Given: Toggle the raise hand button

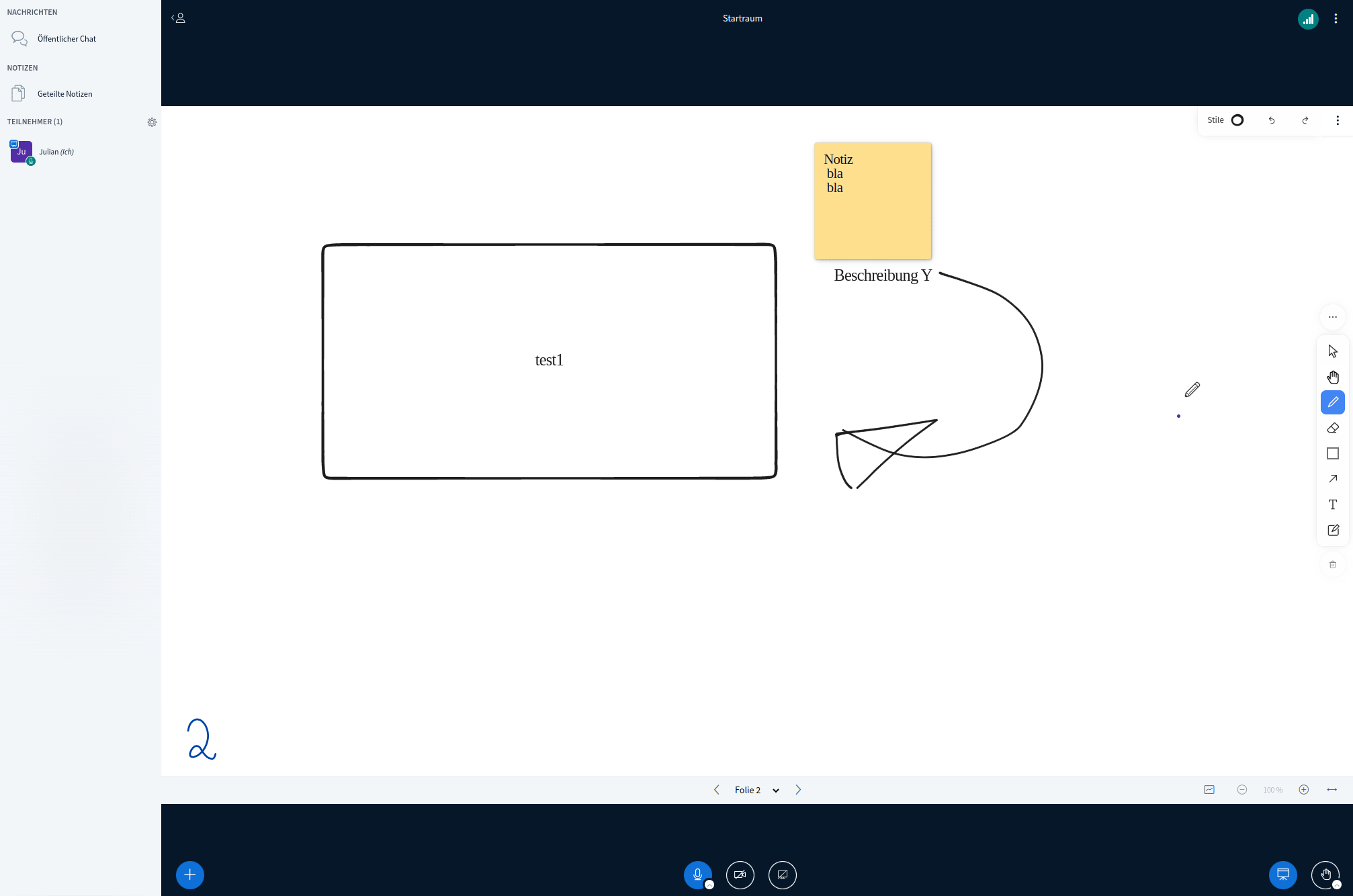Looking at the screenshot, I should [x=1324, y=875].
